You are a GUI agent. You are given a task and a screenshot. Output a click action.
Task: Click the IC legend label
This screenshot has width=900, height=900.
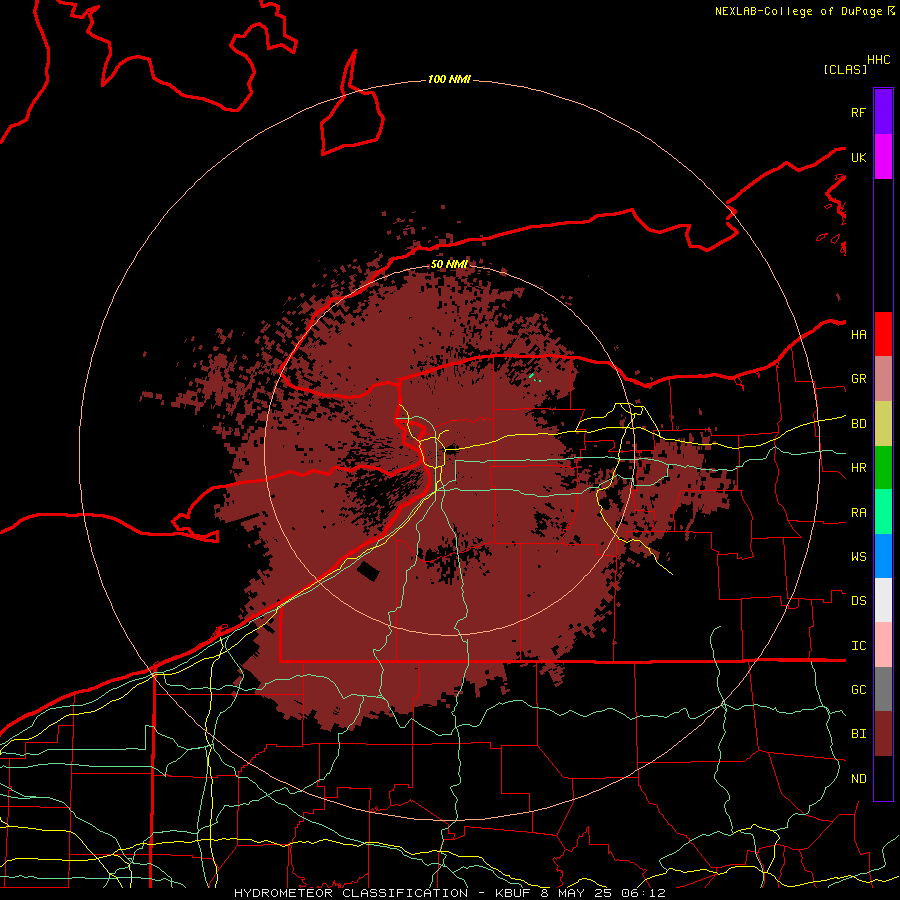(858, 645)
